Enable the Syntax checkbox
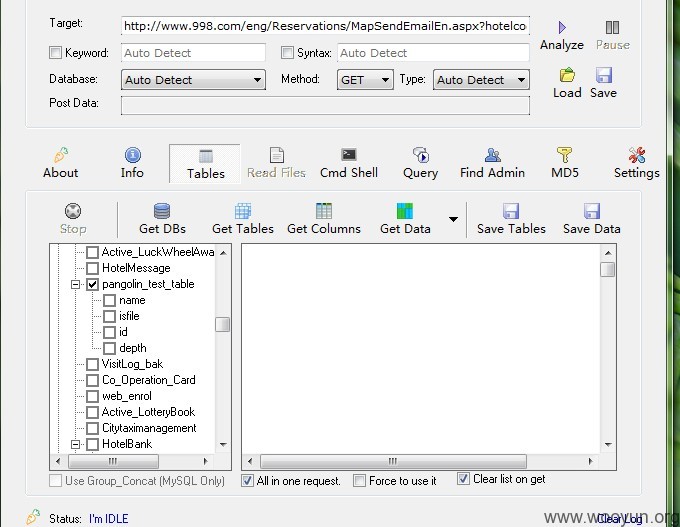Screen dimensions: 680x527 tap(287, 53)
